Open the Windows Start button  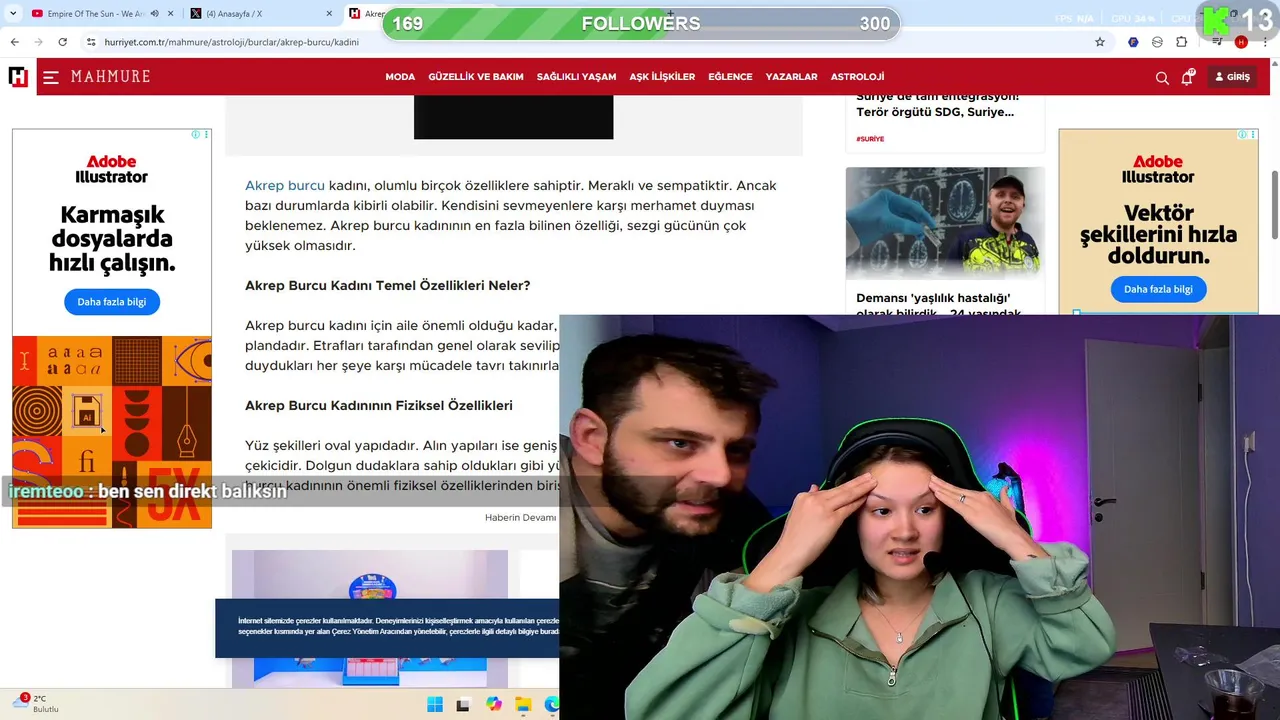(x=435, y=704)
